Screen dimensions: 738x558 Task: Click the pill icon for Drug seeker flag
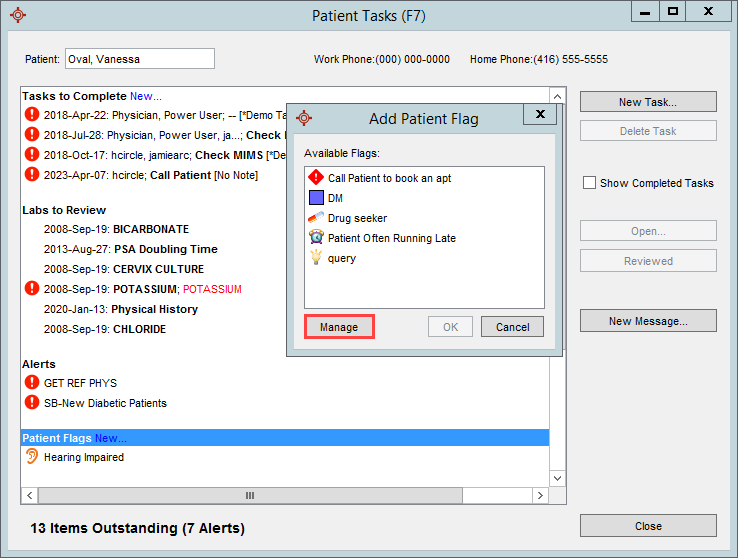[x=316, y=218]
